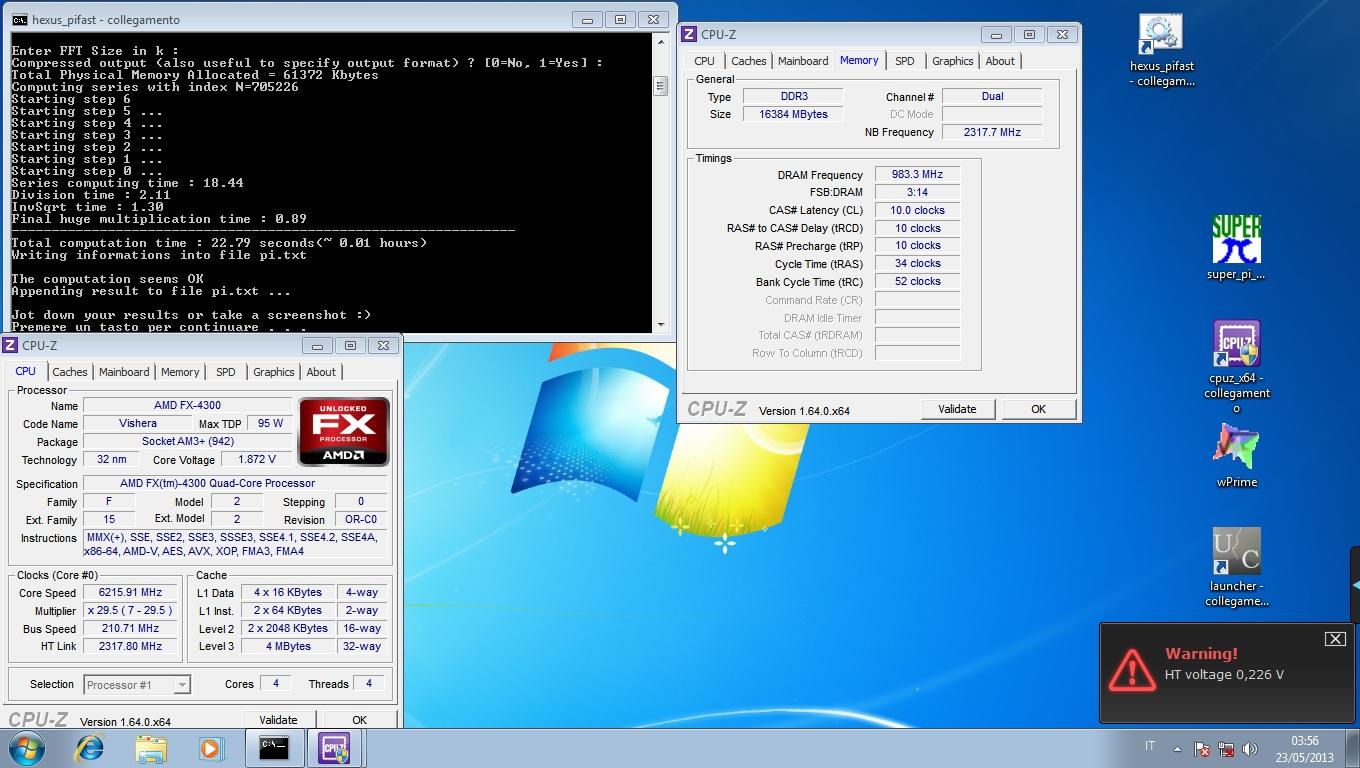
Task: Open hexus_pifast shortcut on desktop
Action: click(x=1161, y=50)
